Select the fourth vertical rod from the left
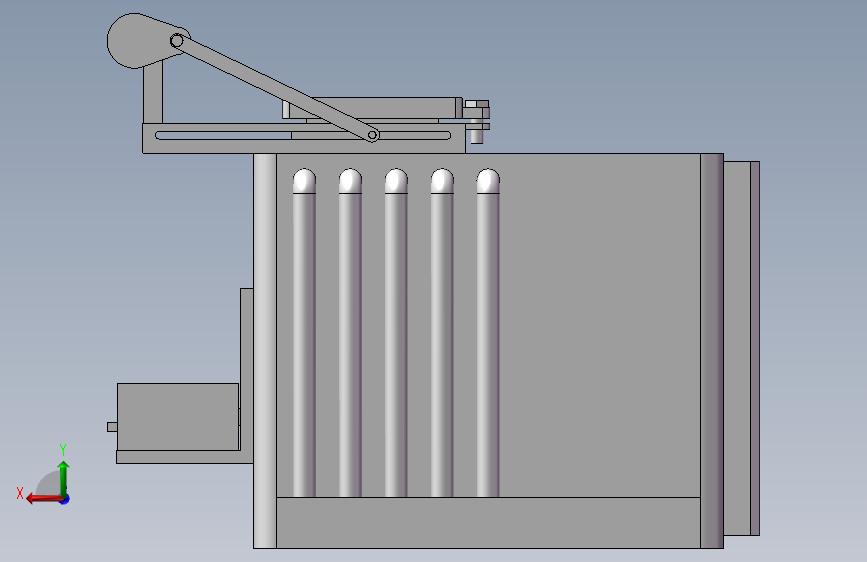 442,333
